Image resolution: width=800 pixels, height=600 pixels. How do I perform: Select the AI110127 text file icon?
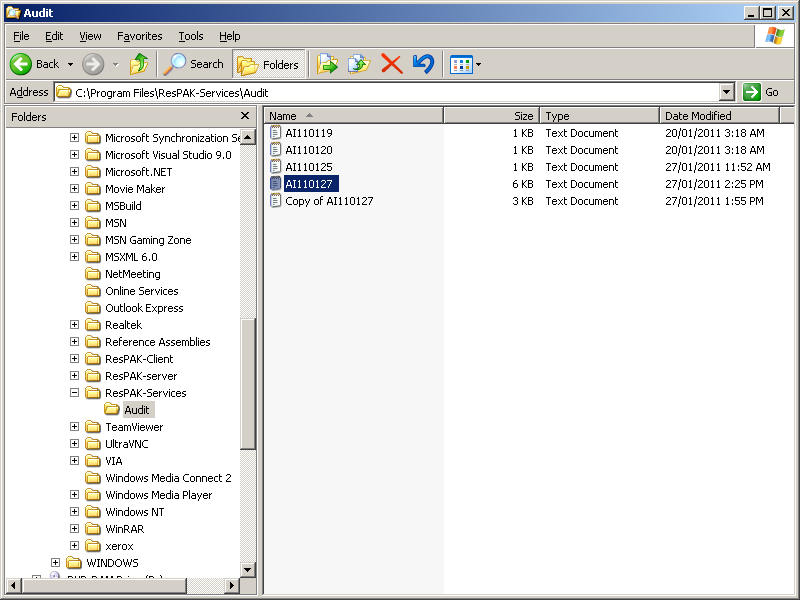pyautogui.click(x=276, y=184)
